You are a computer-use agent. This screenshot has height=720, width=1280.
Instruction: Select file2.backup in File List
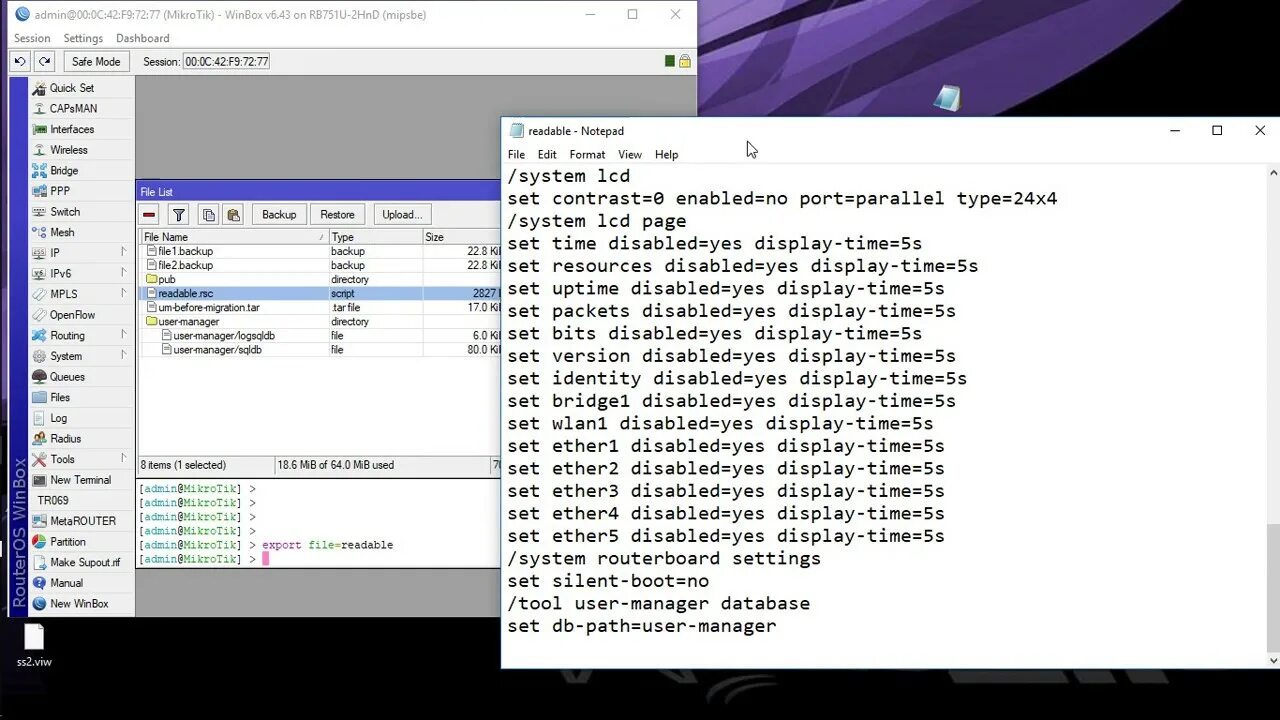coord(319,265)
